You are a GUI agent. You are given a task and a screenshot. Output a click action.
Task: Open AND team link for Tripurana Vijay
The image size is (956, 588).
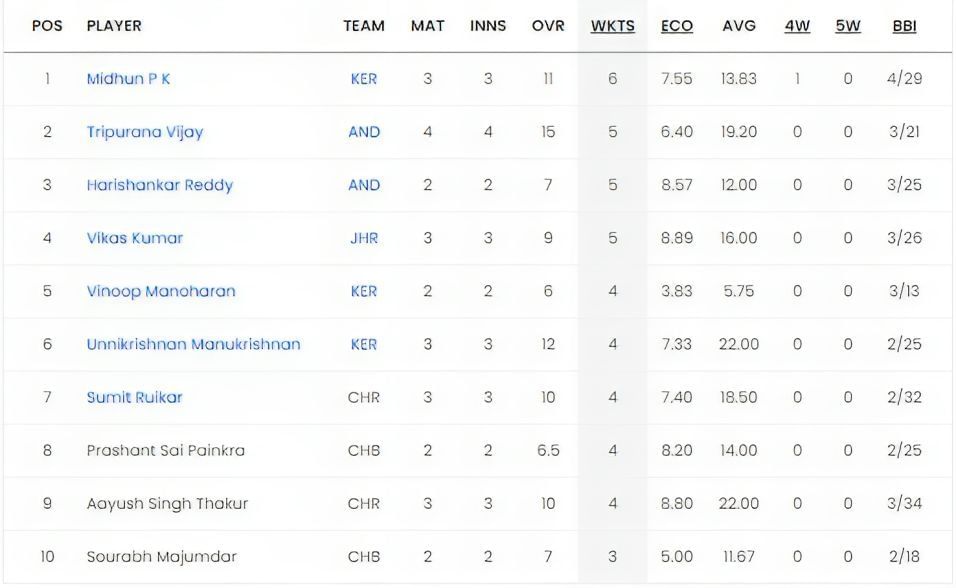[x=364, y=132]
